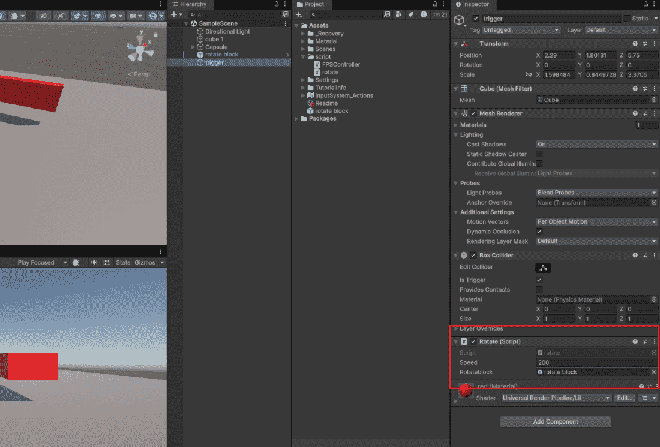Click the Speed input field showing 200

tap(596, 362)
